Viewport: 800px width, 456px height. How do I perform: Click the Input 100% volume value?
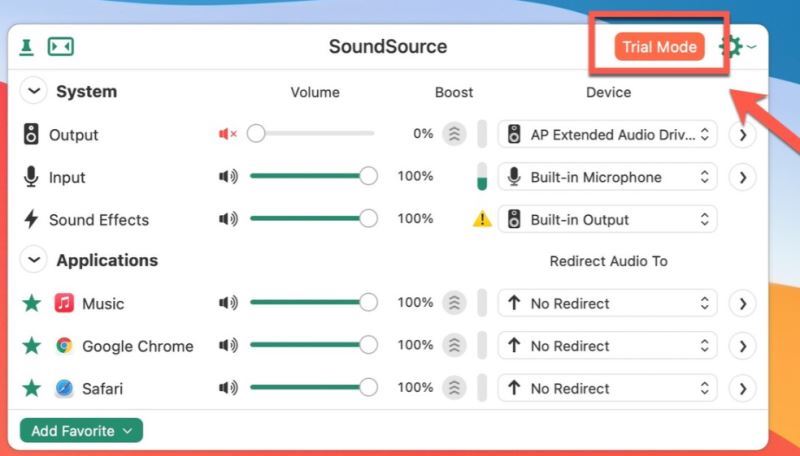[415, 176]
